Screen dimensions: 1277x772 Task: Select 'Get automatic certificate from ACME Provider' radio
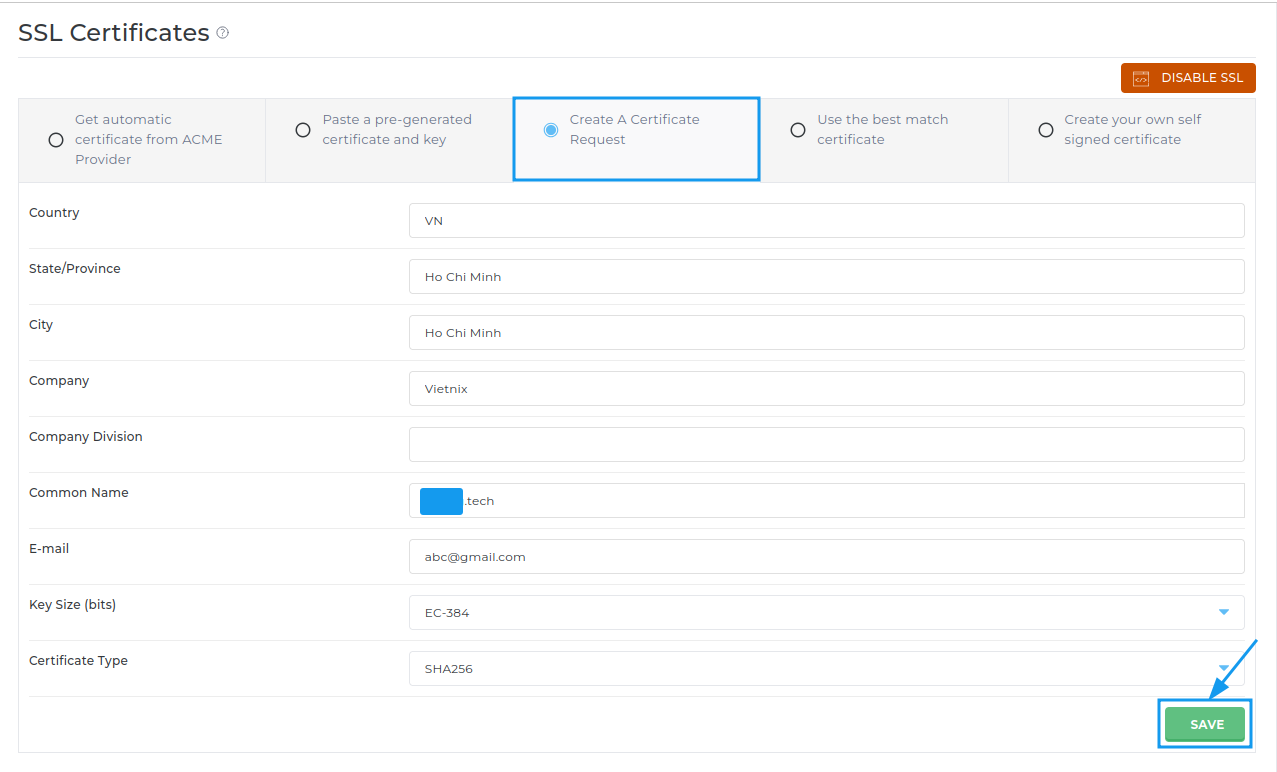[56, 140]
